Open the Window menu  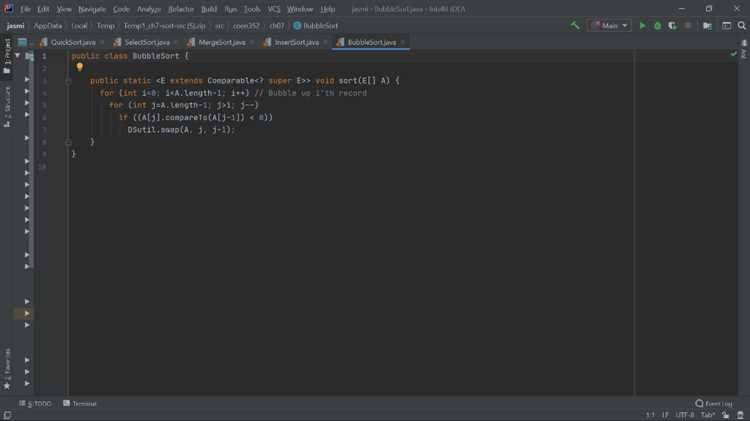[x=300, y=9]
